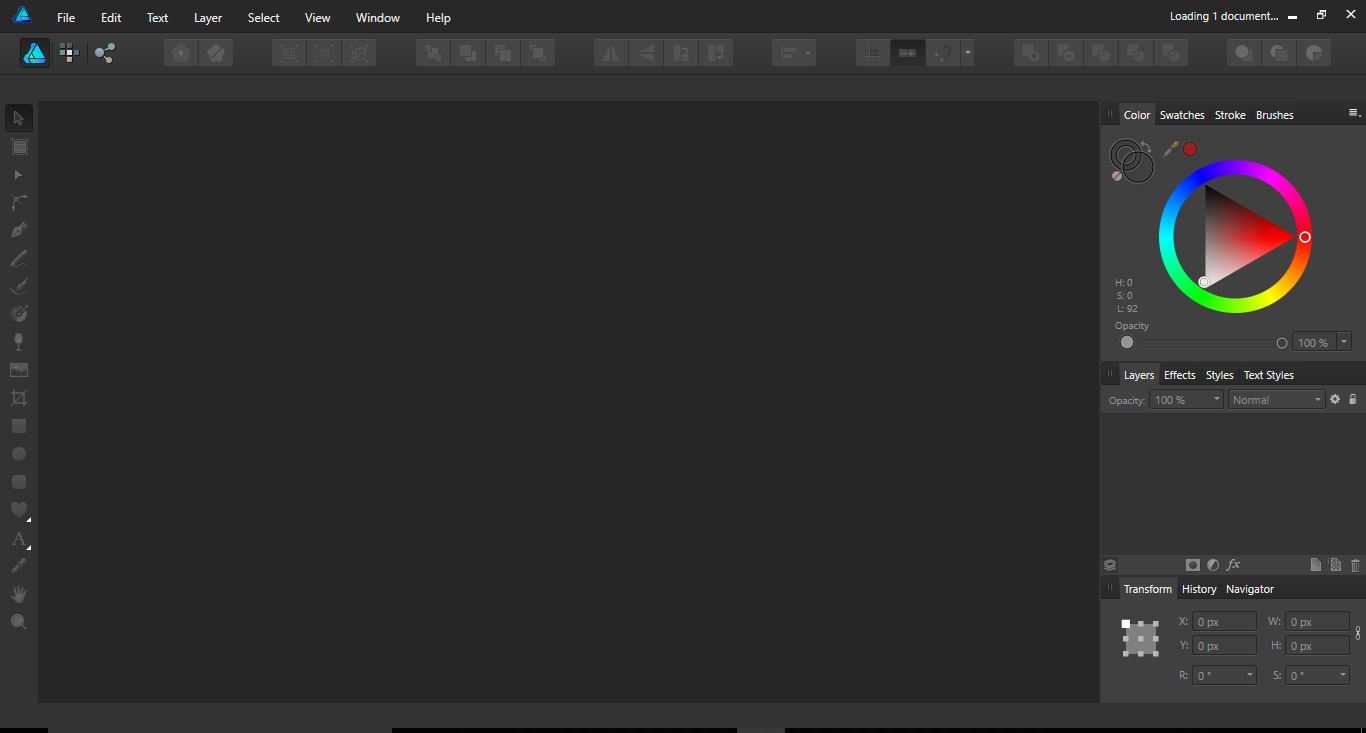Open the Select menu

263,17
